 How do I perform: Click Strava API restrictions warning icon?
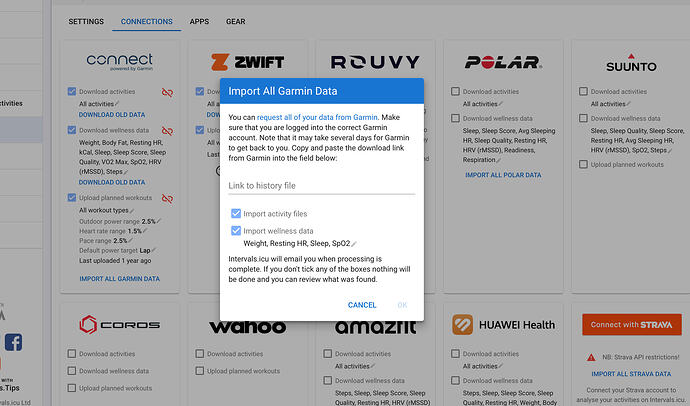[x=591, y=357]
